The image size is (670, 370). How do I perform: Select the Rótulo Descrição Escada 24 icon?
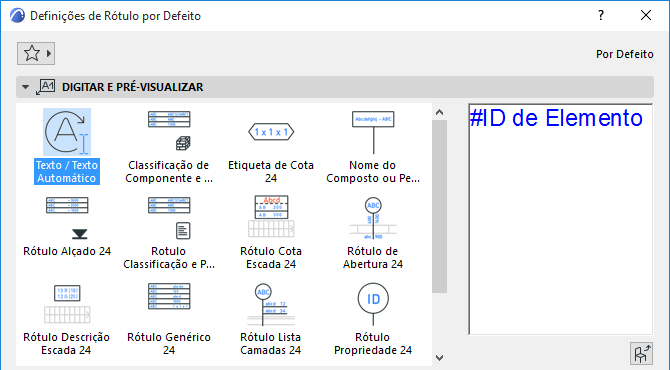pos(67,304)
